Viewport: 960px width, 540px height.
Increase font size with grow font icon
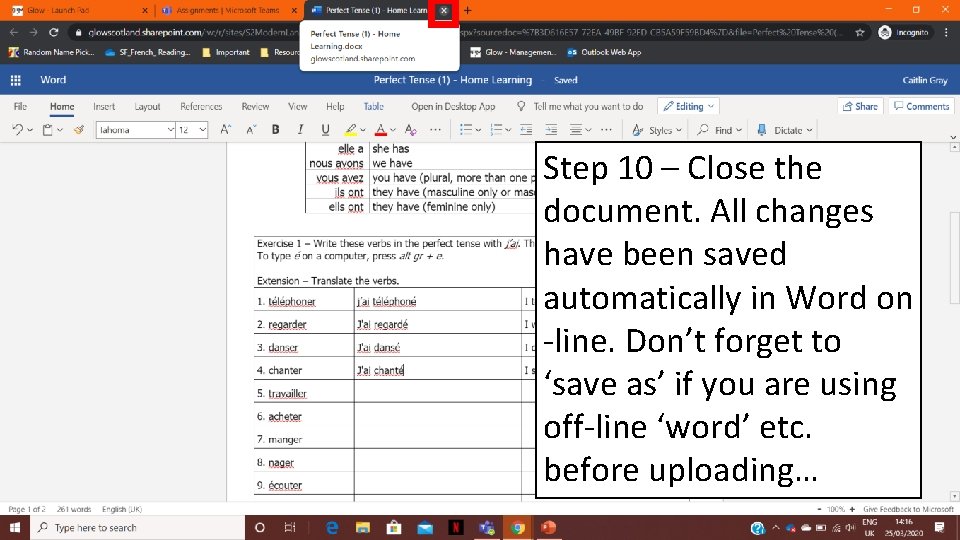(225, 130)
